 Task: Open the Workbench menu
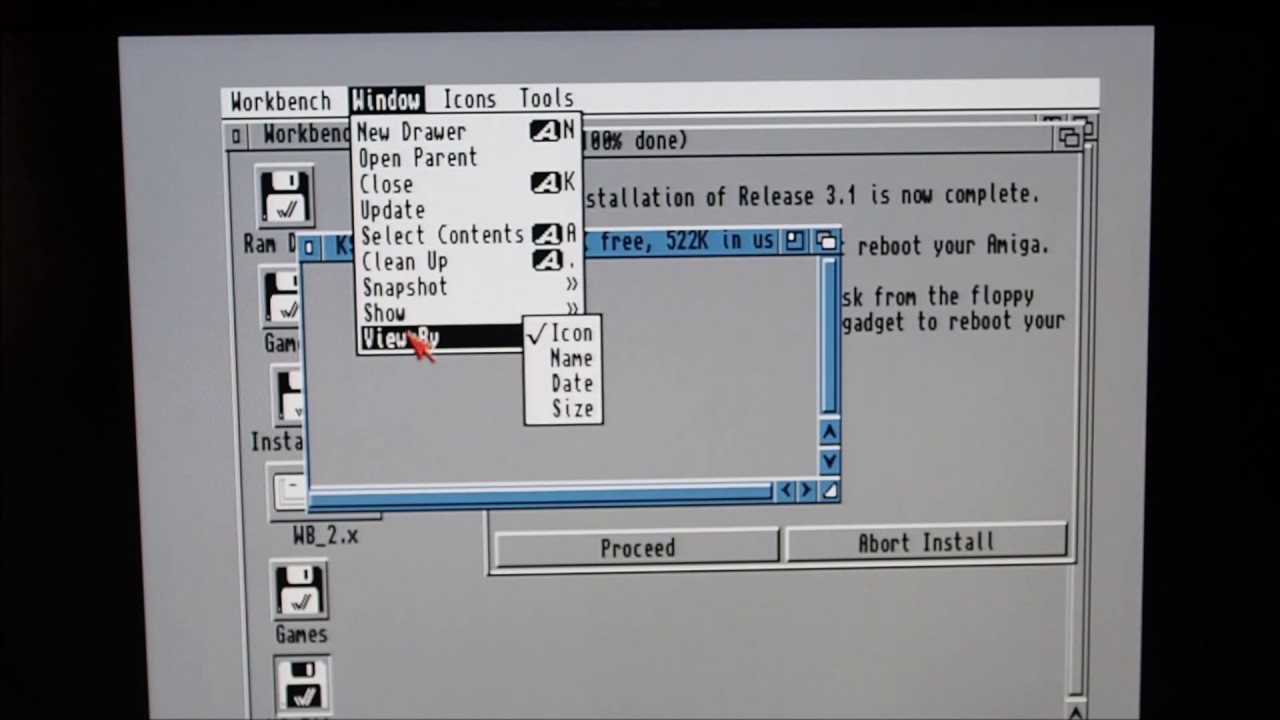280,101
